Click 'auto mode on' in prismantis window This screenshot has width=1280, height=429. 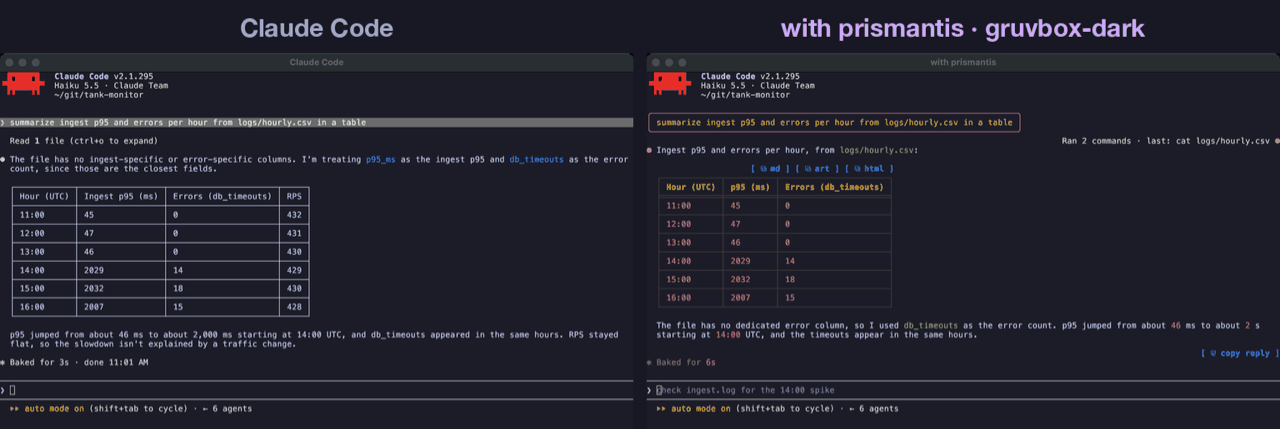[701, 408]
